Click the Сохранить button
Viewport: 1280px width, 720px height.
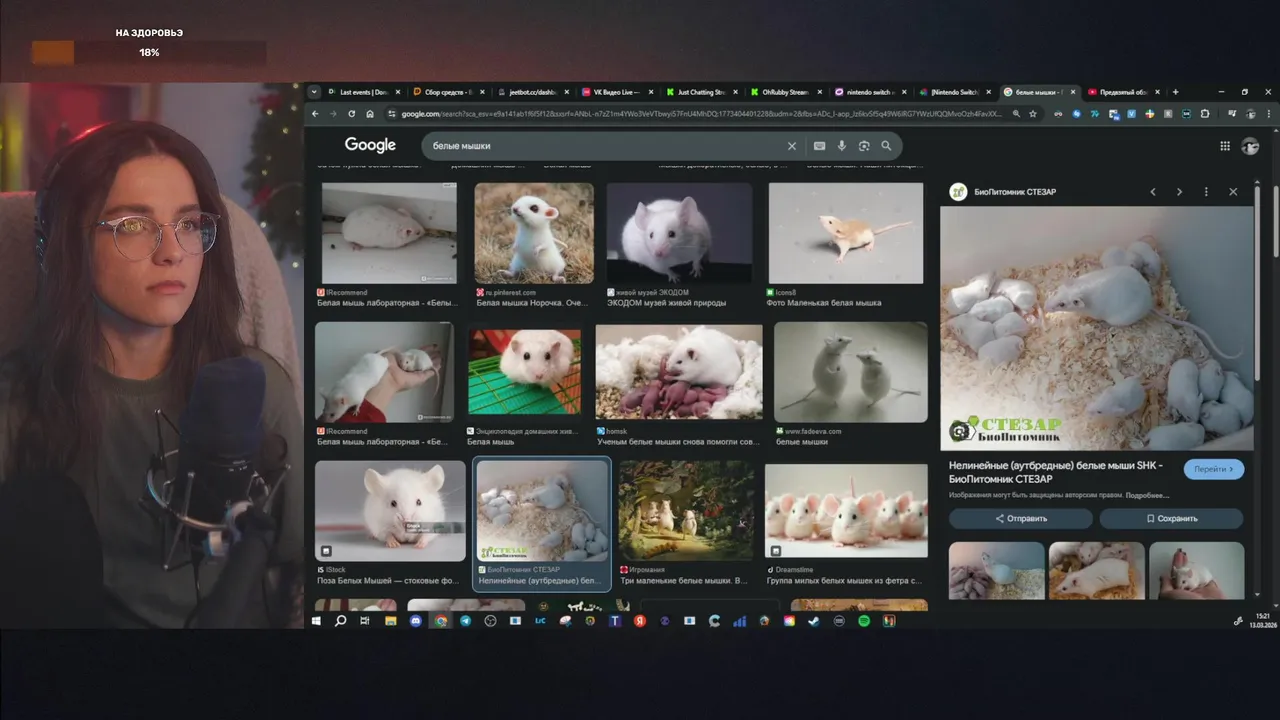(1172, 519)
